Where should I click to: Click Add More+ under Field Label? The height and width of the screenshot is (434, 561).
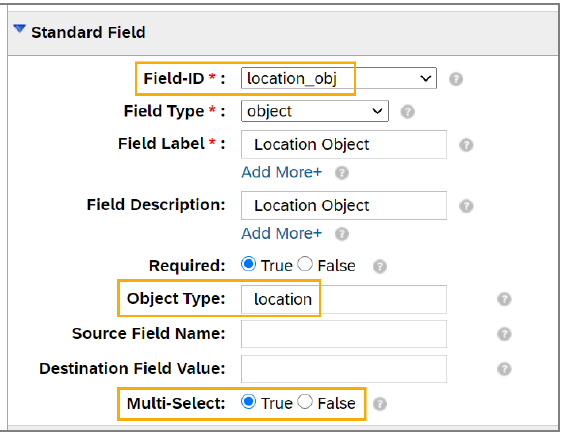point(282,172)
